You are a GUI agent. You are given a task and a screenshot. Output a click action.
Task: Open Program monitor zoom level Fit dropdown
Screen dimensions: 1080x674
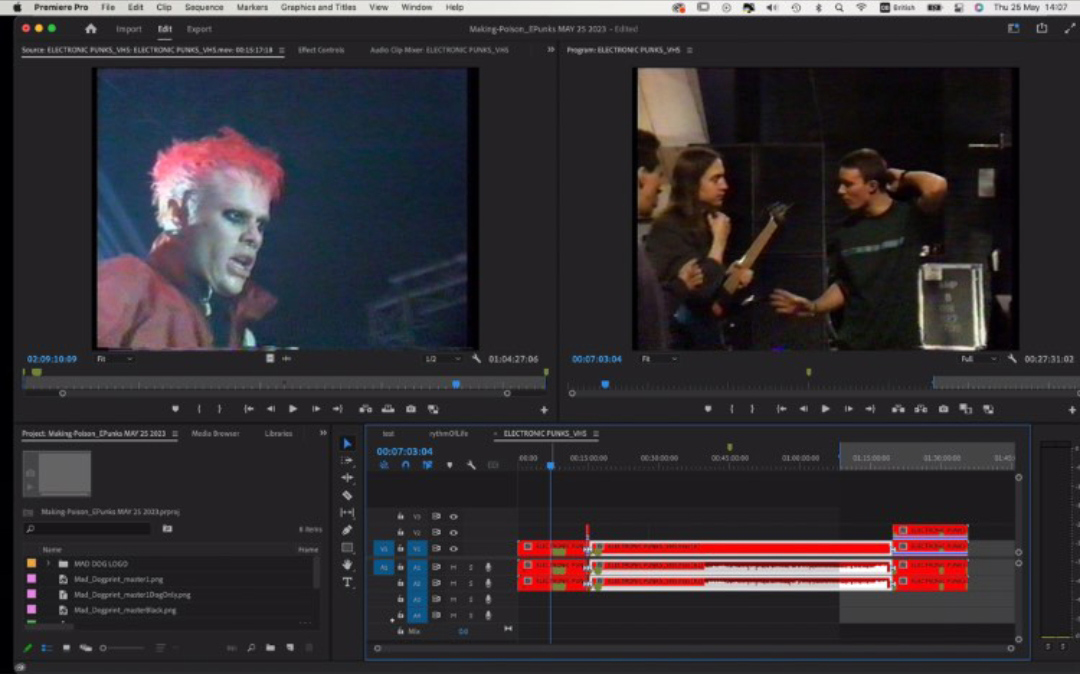point(659,359)
